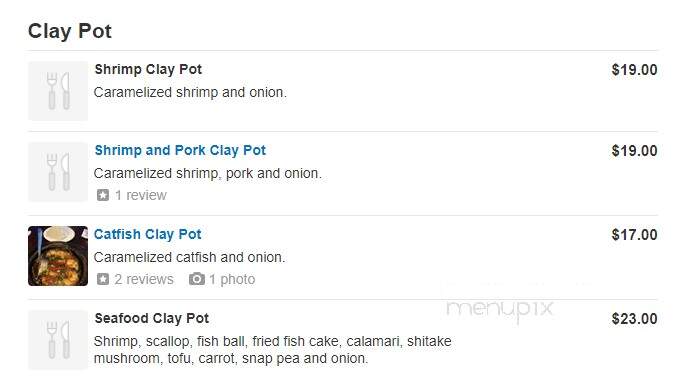Click the Caramelized shrimp and onion description

tap(190, 92)
